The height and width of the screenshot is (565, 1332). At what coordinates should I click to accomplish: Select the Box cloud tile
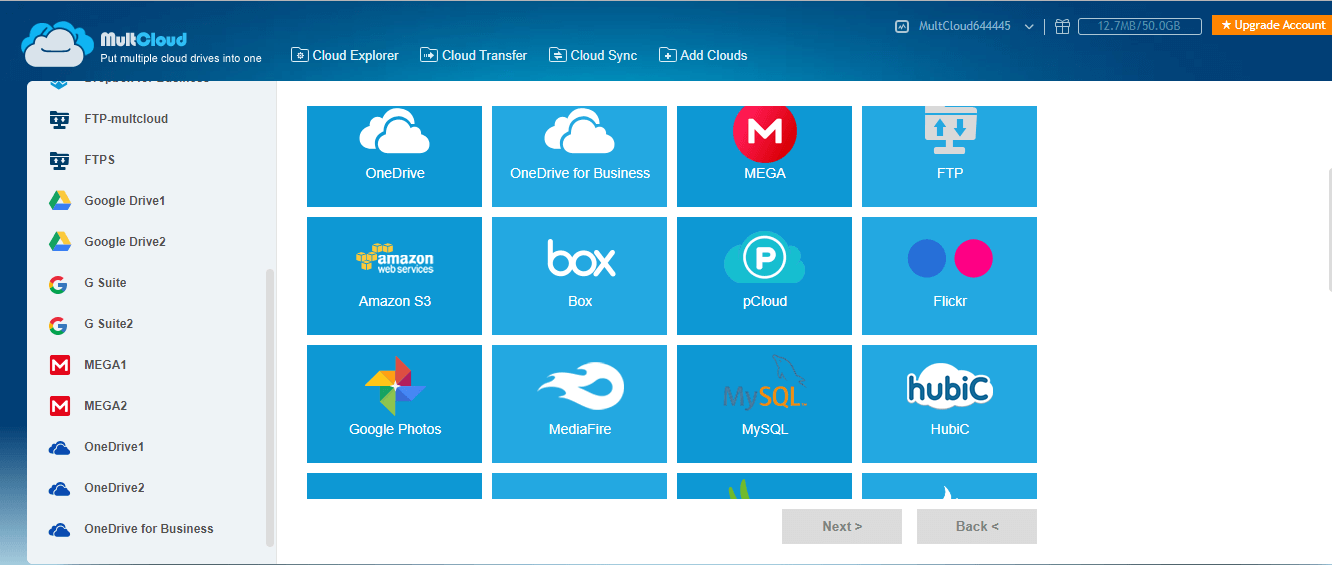click(x=579, y=275)
